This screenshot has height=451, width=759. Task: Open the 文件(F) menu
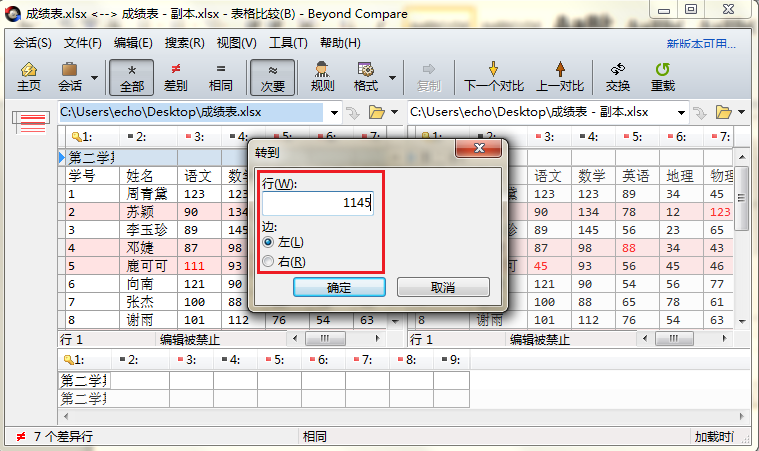point(82,43)
